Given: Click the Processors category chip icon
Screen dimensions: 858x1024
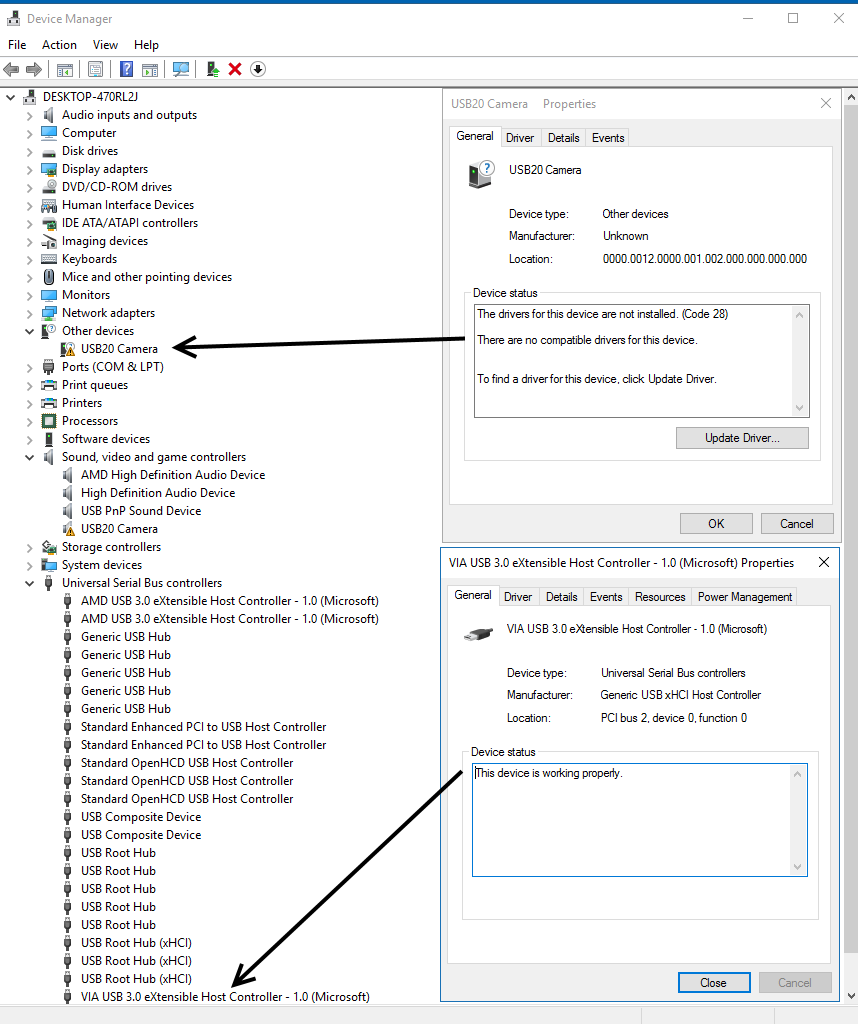Looking at the screenshot, I should tap(49, 421).
